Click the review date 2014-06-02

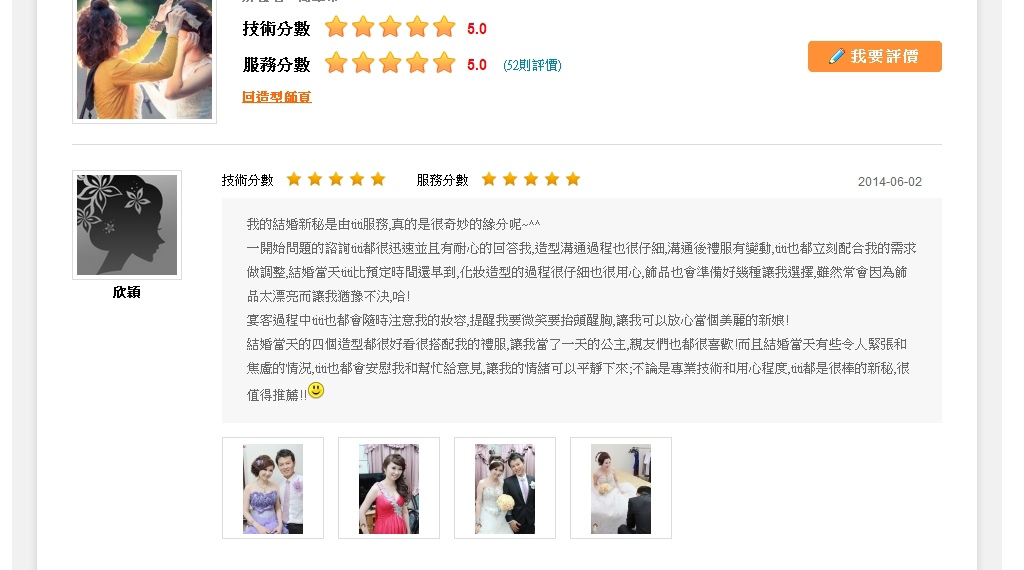(889, 182)
